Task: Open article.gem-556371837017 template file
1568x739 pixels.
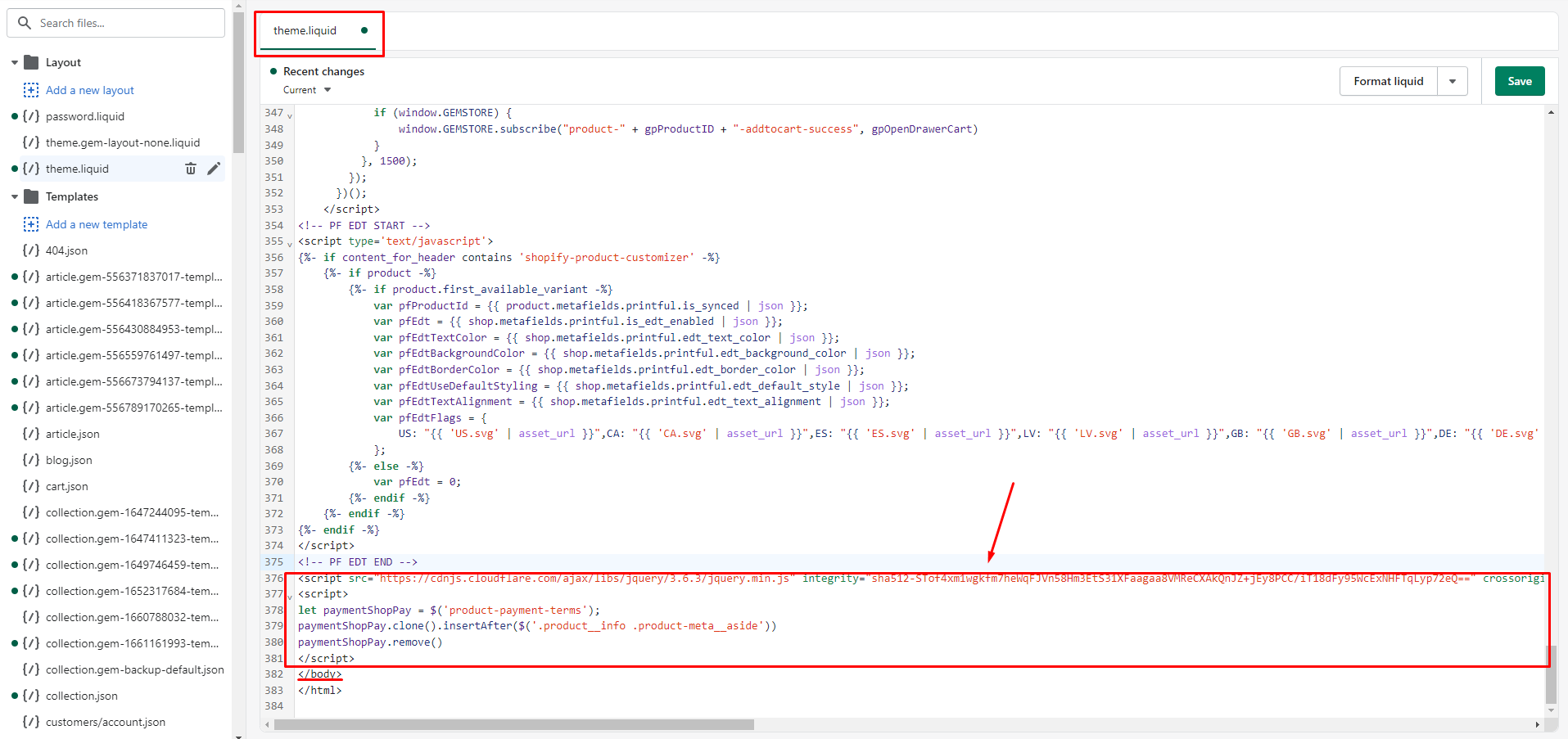Action: pos(133,277)
